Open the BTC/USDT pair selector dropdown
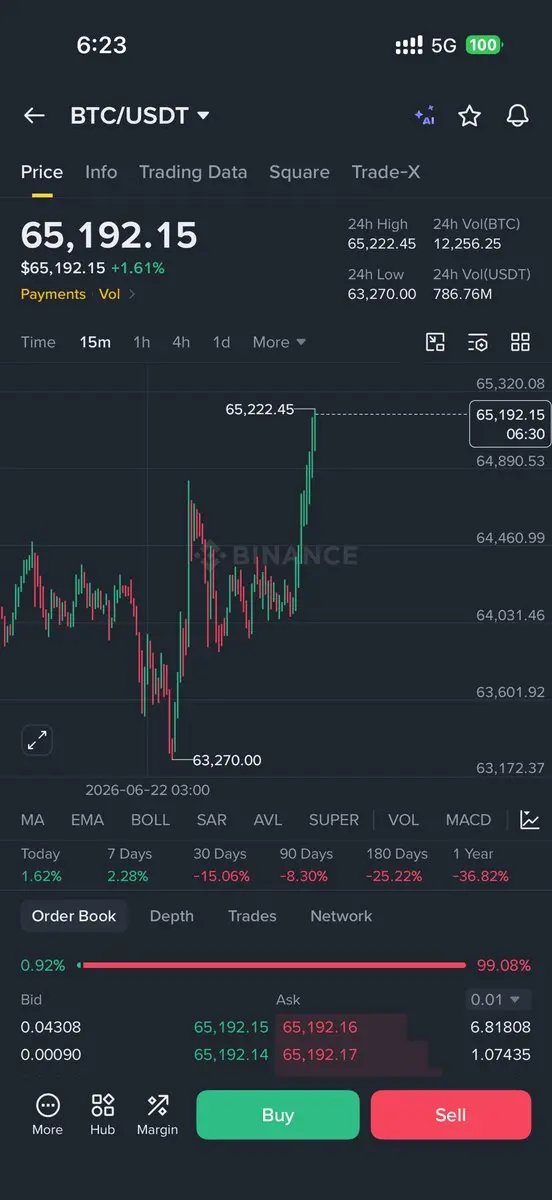 point(140,116)
